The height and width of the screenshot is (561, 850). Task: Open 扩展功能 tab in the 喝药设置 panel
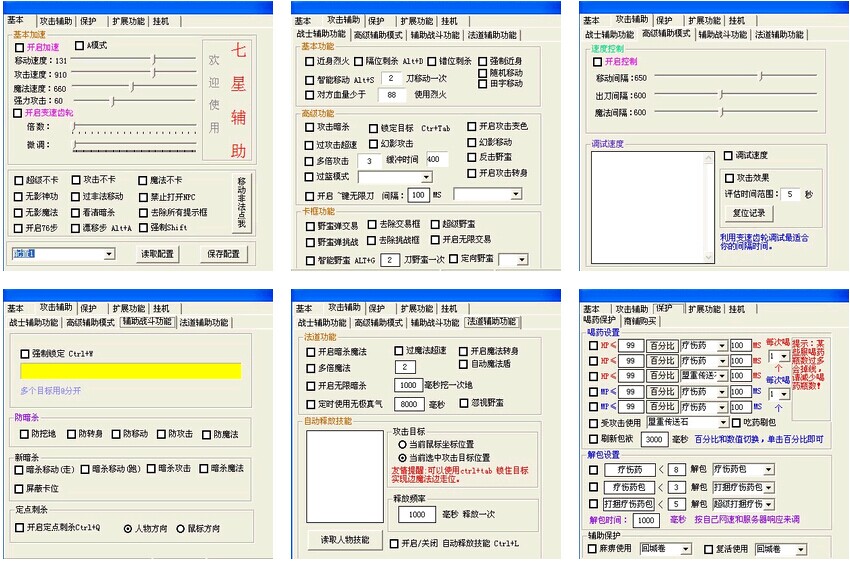704,309
